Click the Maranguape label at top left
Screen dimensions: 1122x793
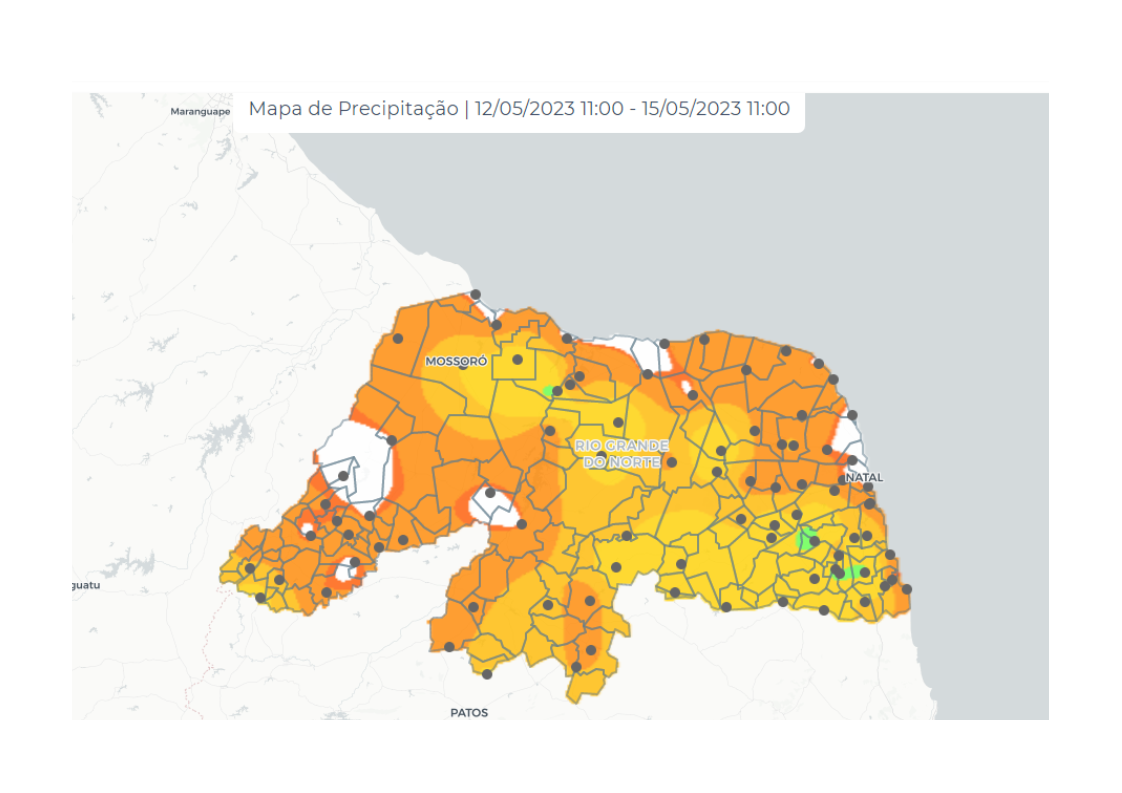pyautogui.click(x=200, y=111)
